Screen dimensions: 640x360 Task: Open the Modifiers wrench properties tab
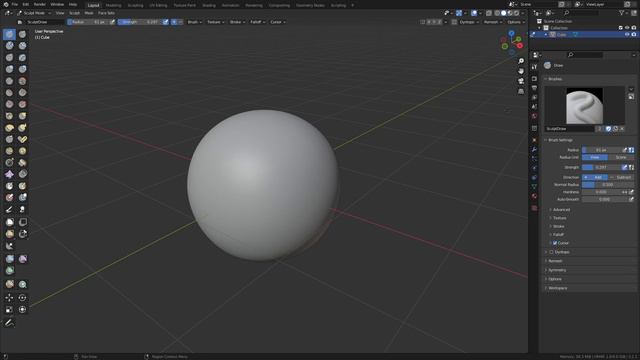point(534,149)
